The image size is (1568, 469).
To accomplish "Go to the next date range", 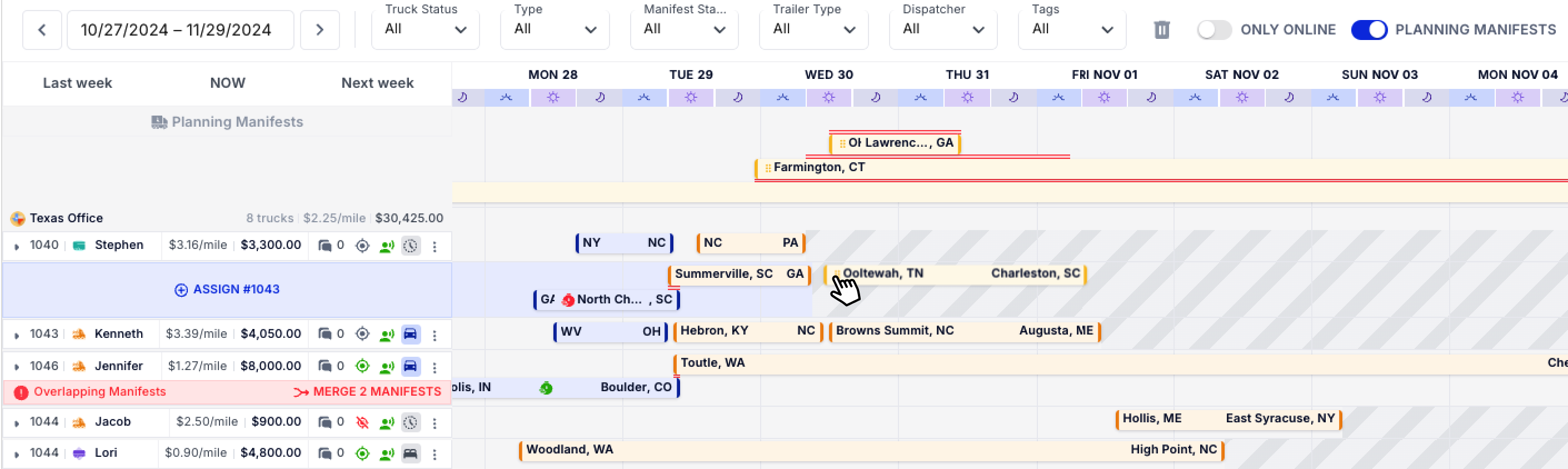I will [319, 30].
